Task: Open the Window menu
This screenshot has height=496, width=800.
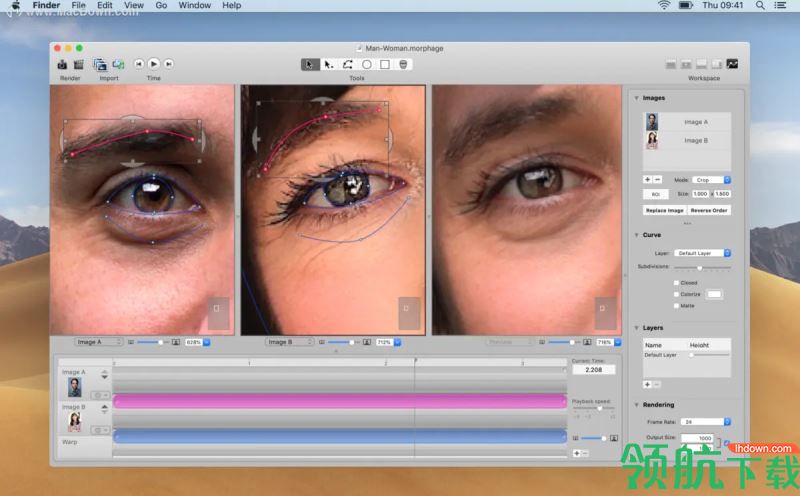Action: (x=194, y=5)
